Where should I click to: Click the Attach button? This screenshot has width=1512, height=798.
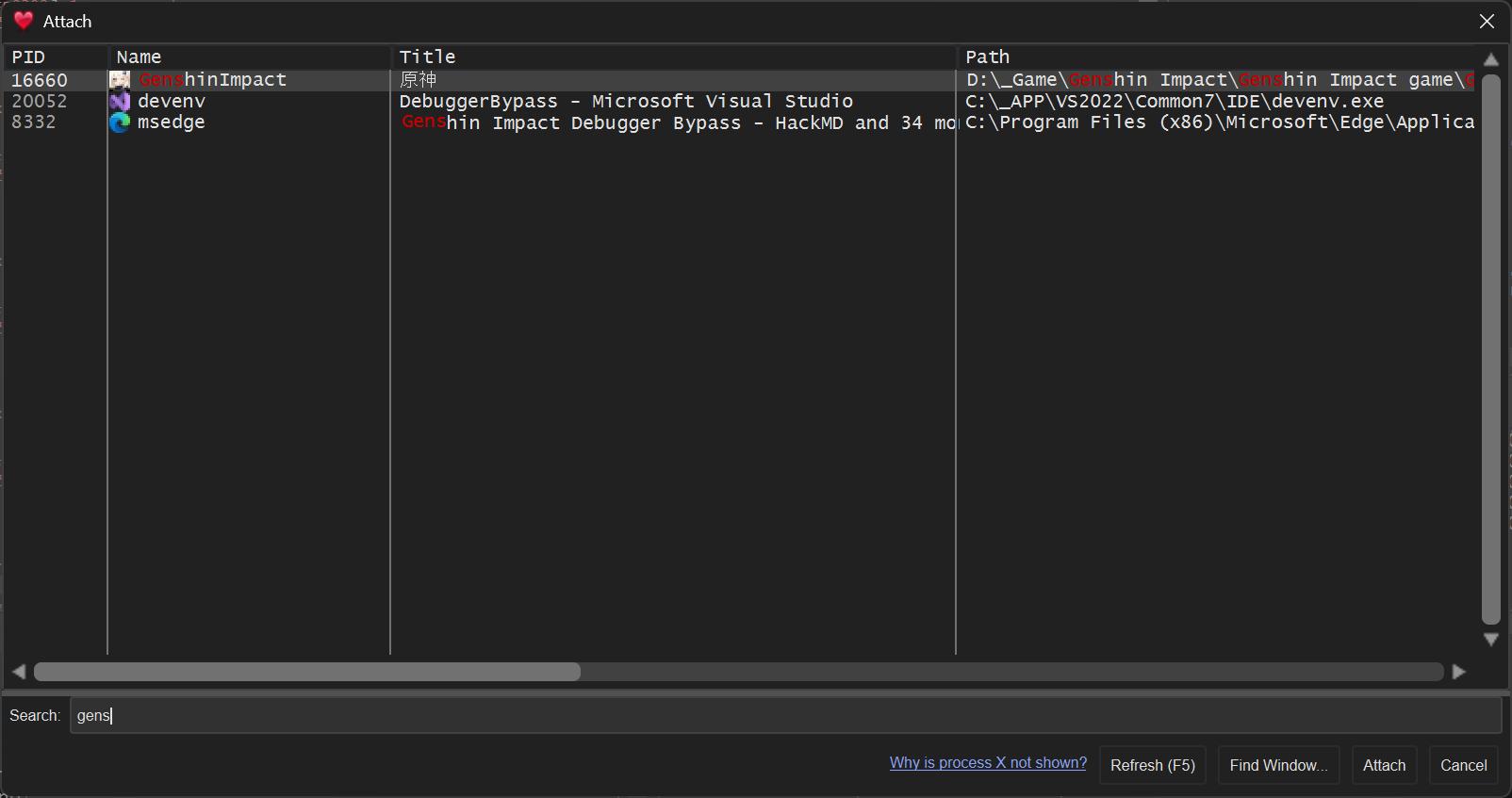coord(1384,765)
